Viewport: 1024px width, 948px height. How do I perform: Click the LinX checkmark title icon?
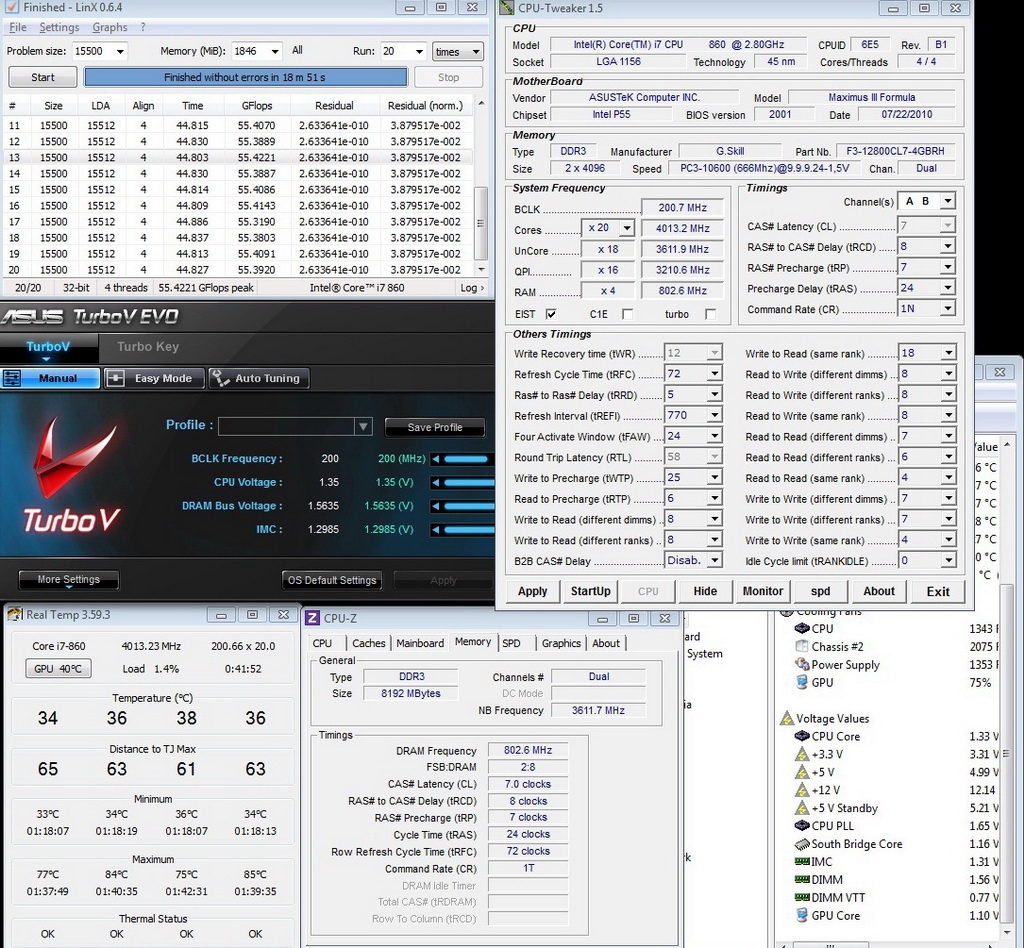11,7
